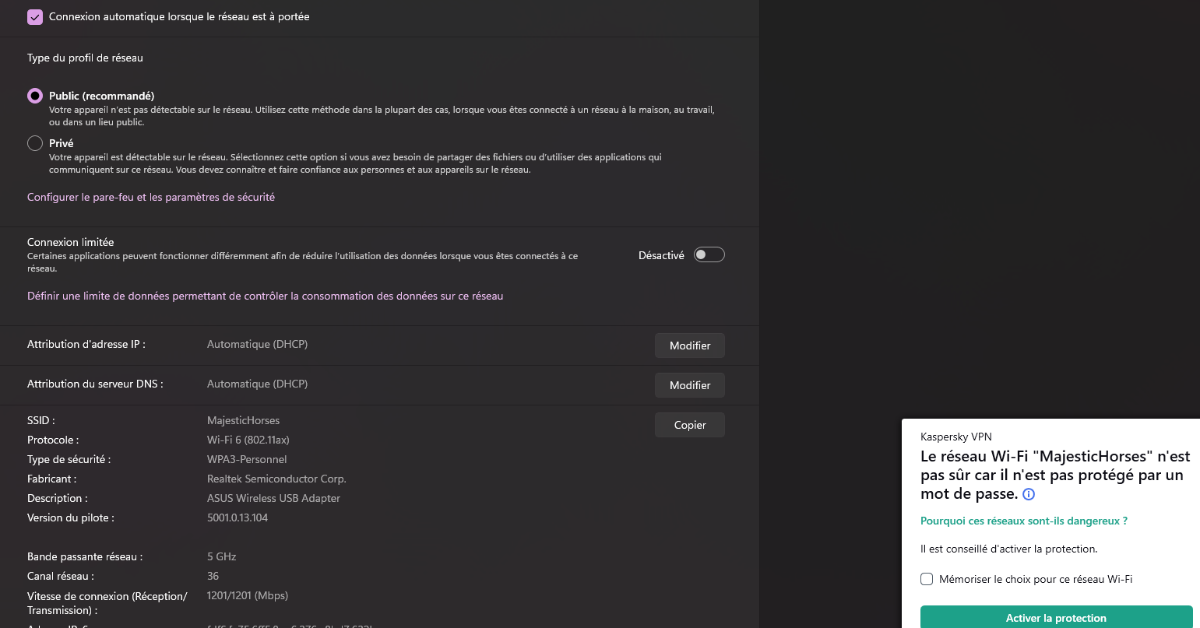1200x628 pixels.
Task: Open the firewall and security settings link
Action: [x=151, y=197]
